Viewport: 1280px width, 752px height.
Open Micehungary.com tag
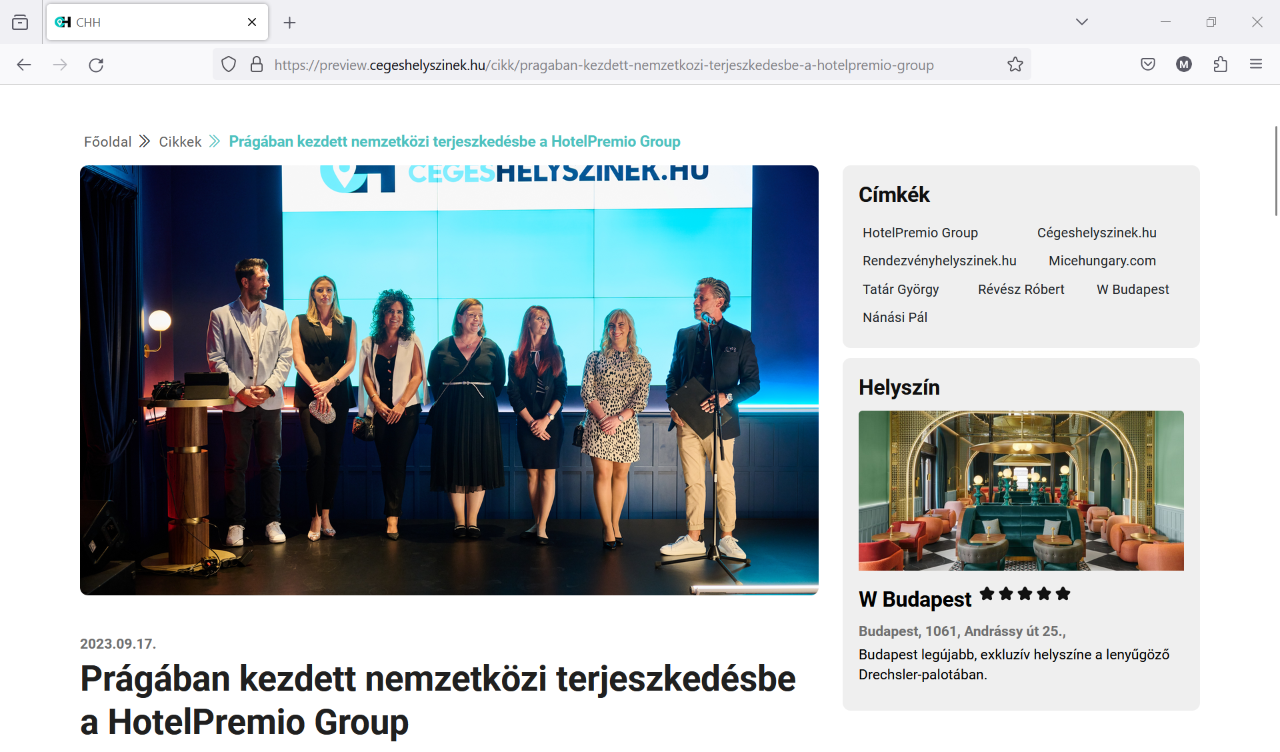pos(1102,261)
